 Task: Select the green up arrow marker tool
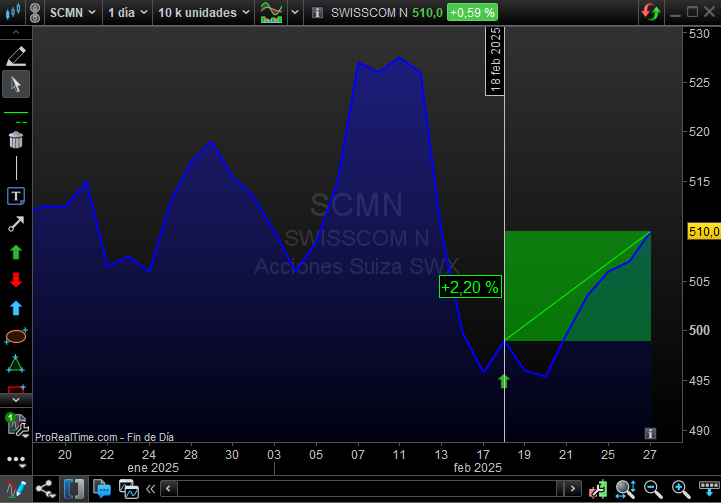(x=16, y=252)
